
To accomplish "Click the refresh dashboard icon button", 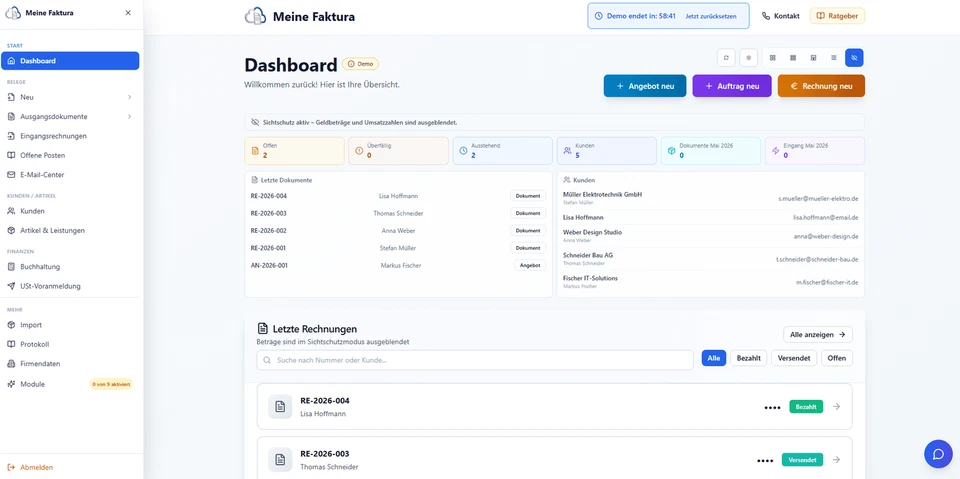I will [726, 58].
